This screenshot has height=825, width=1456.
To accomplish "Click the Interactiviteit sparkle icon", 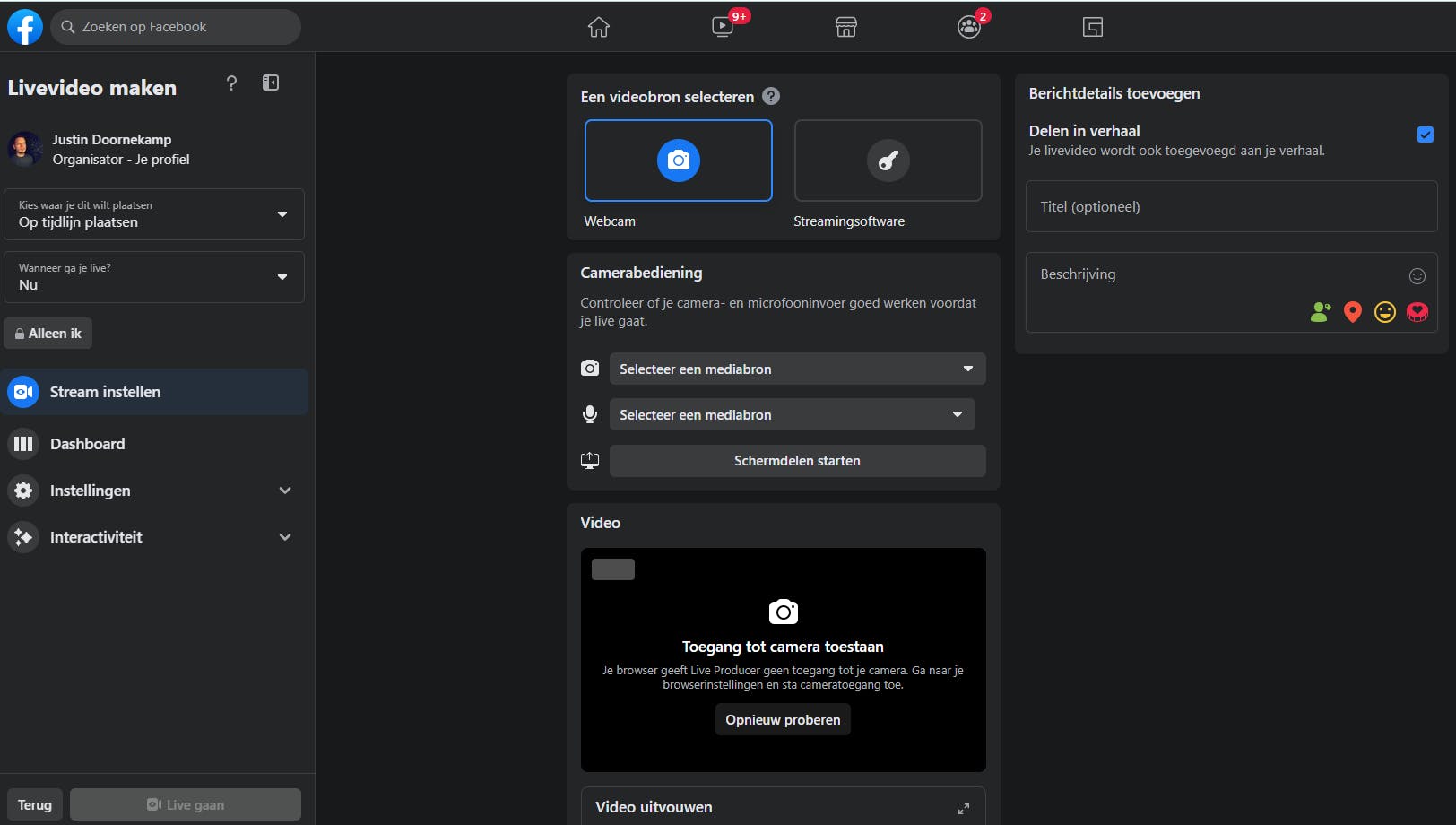I will (23, 537).
